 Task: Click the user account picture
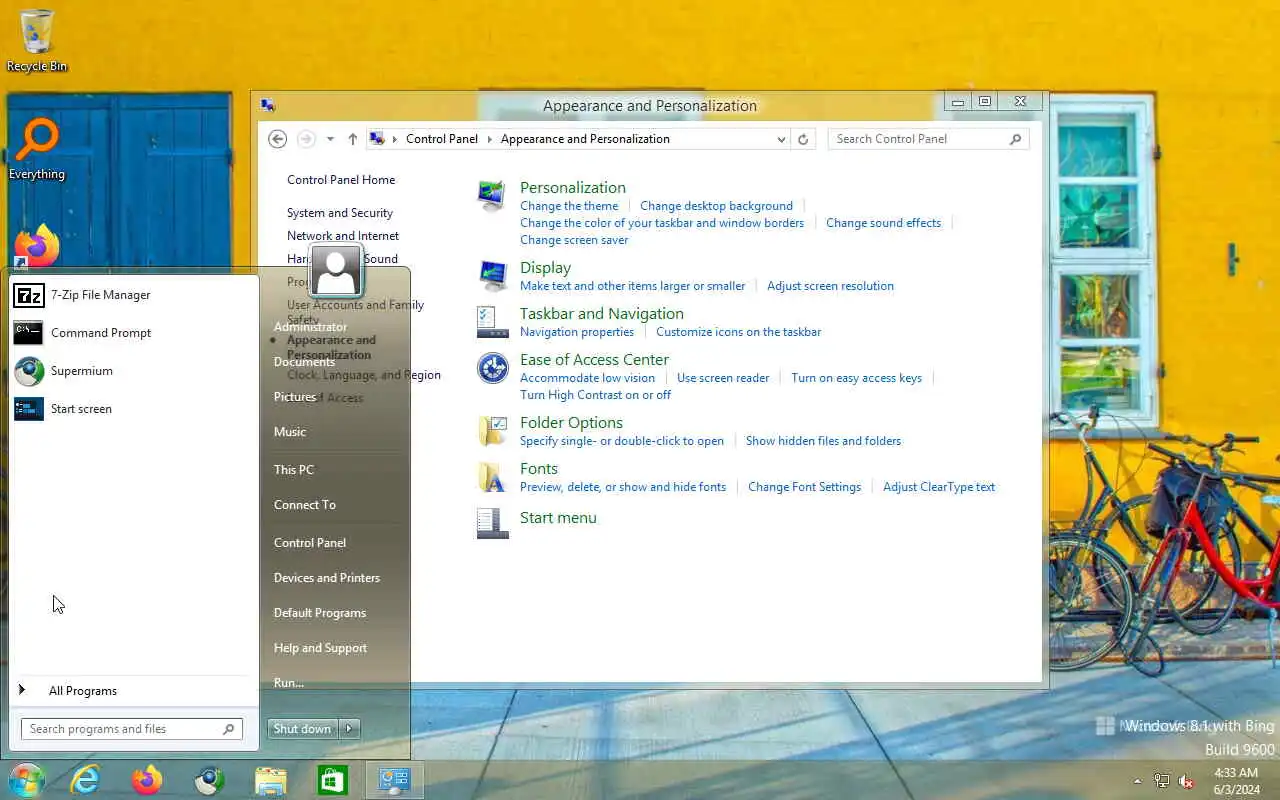tap(336, 270)
